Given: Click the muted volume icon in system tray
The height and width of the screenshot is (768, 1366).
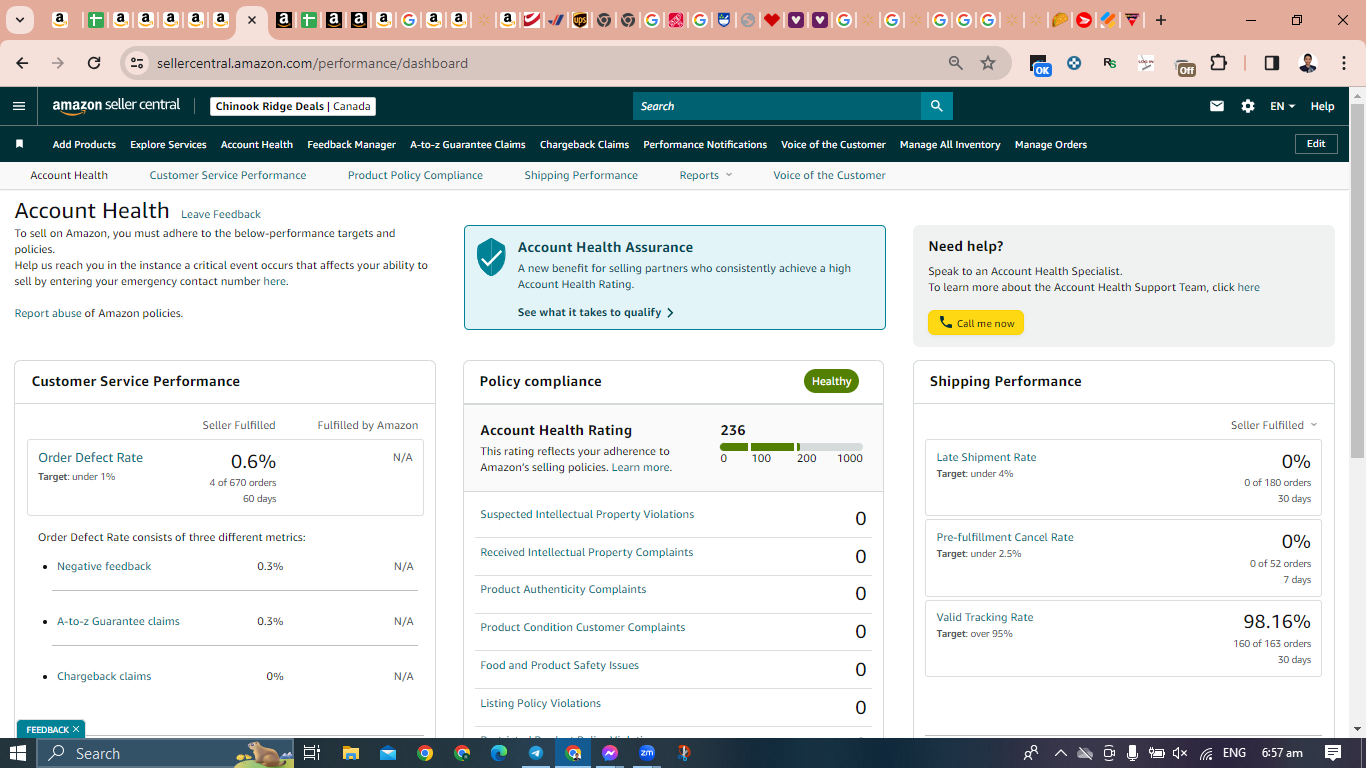Looking at the screenshot, I should [x=1180, y=753].
